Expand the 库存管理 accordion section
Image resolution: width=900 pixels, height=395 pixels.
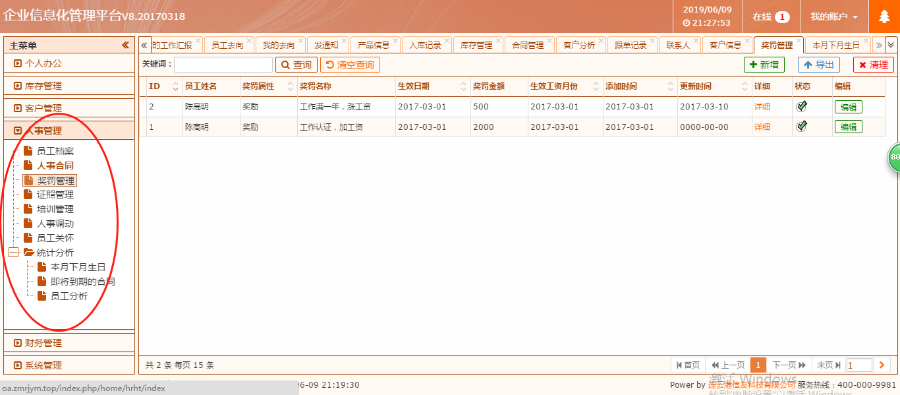coord(69,86)
